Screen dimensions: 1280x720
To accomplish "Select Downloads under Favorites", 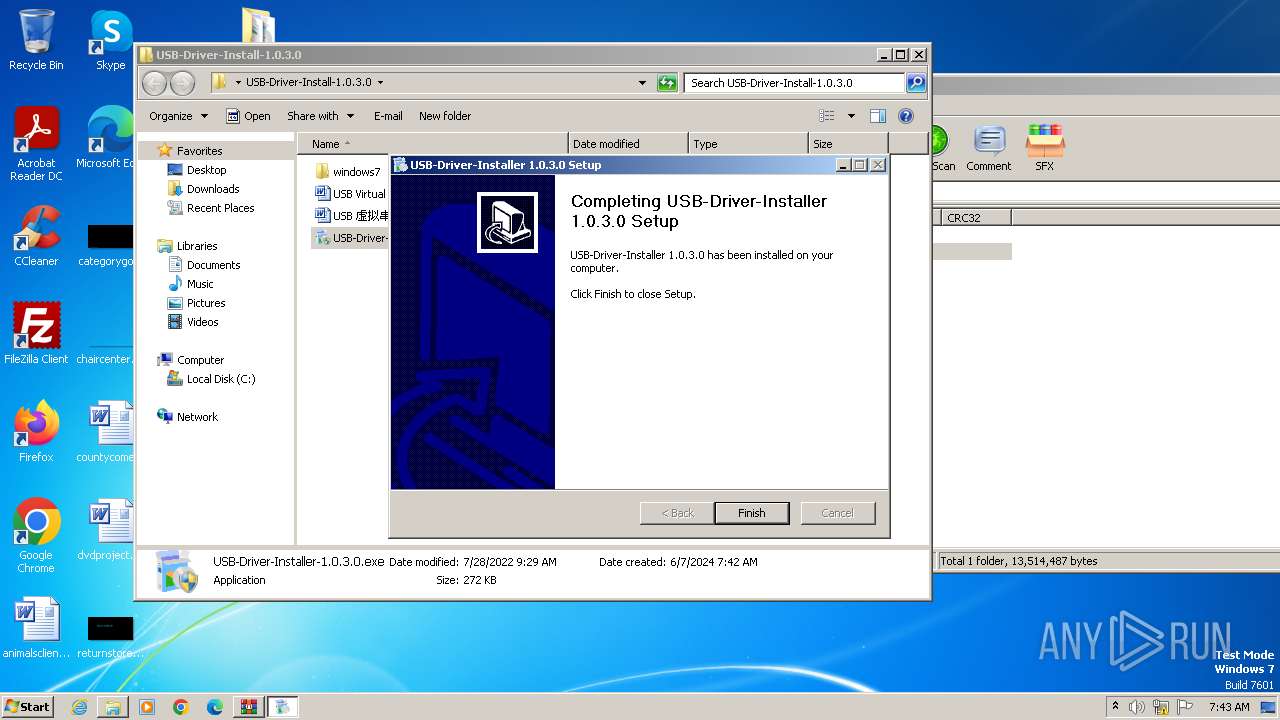I will tap(212, 189).
